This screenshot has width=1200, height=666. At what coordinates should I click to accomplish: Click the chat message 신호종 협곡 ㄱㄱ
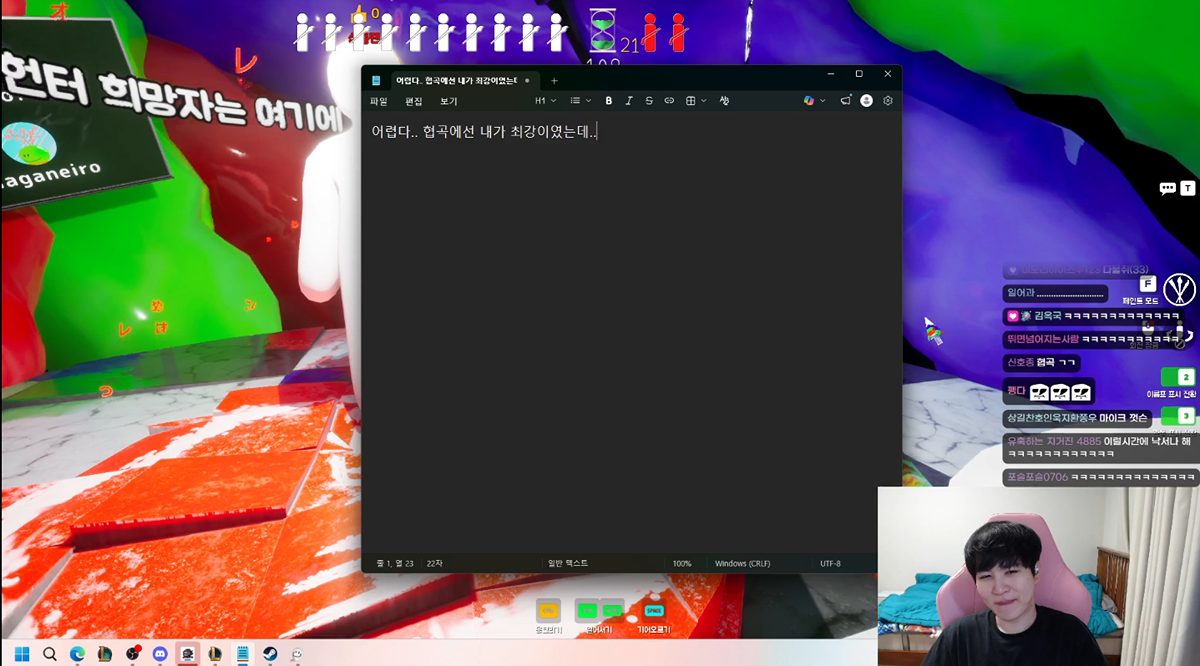click(x=1042, y=363)
